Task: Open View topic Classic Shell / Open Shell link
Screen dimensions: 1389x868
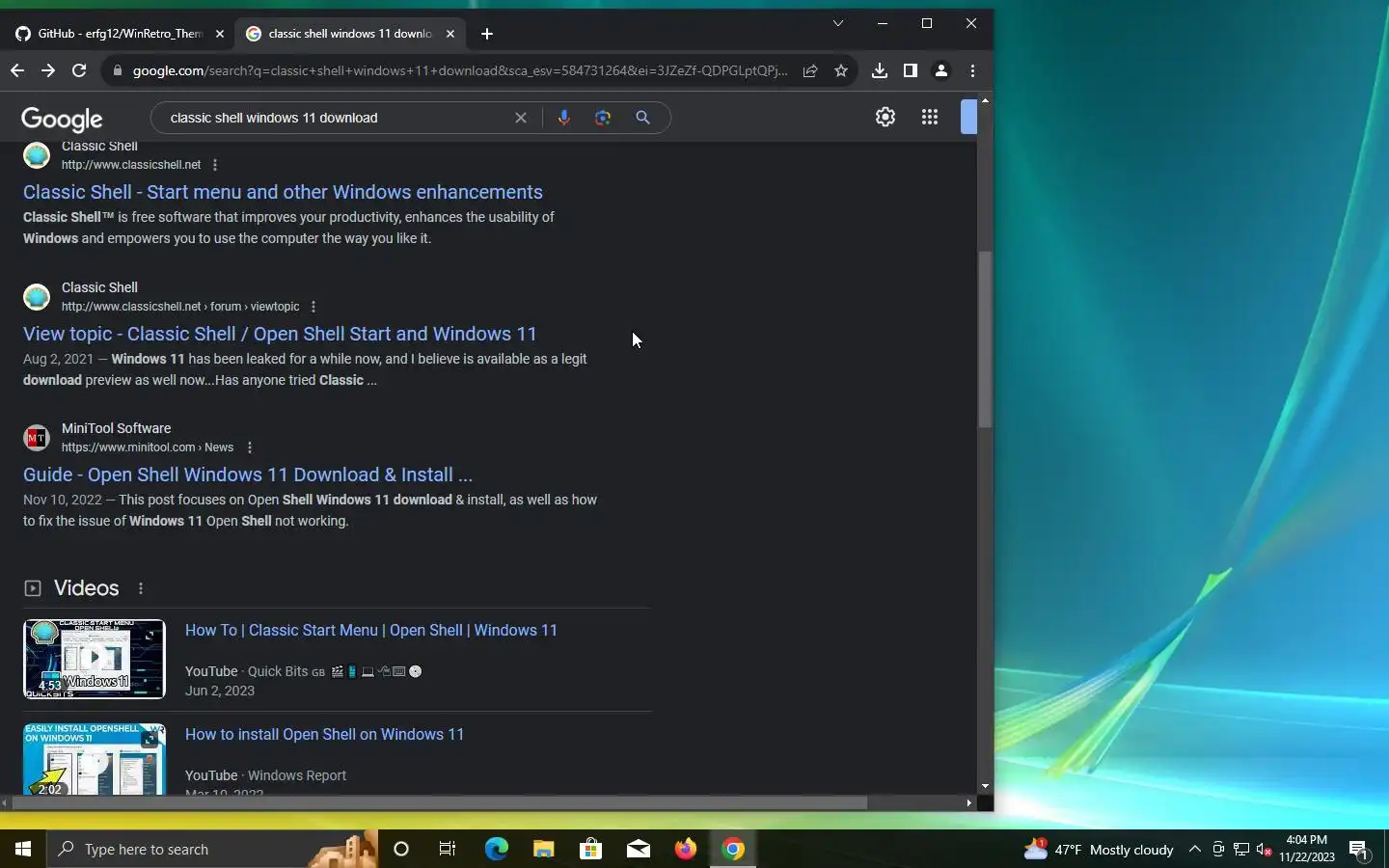Action: [x=280, y=334]
